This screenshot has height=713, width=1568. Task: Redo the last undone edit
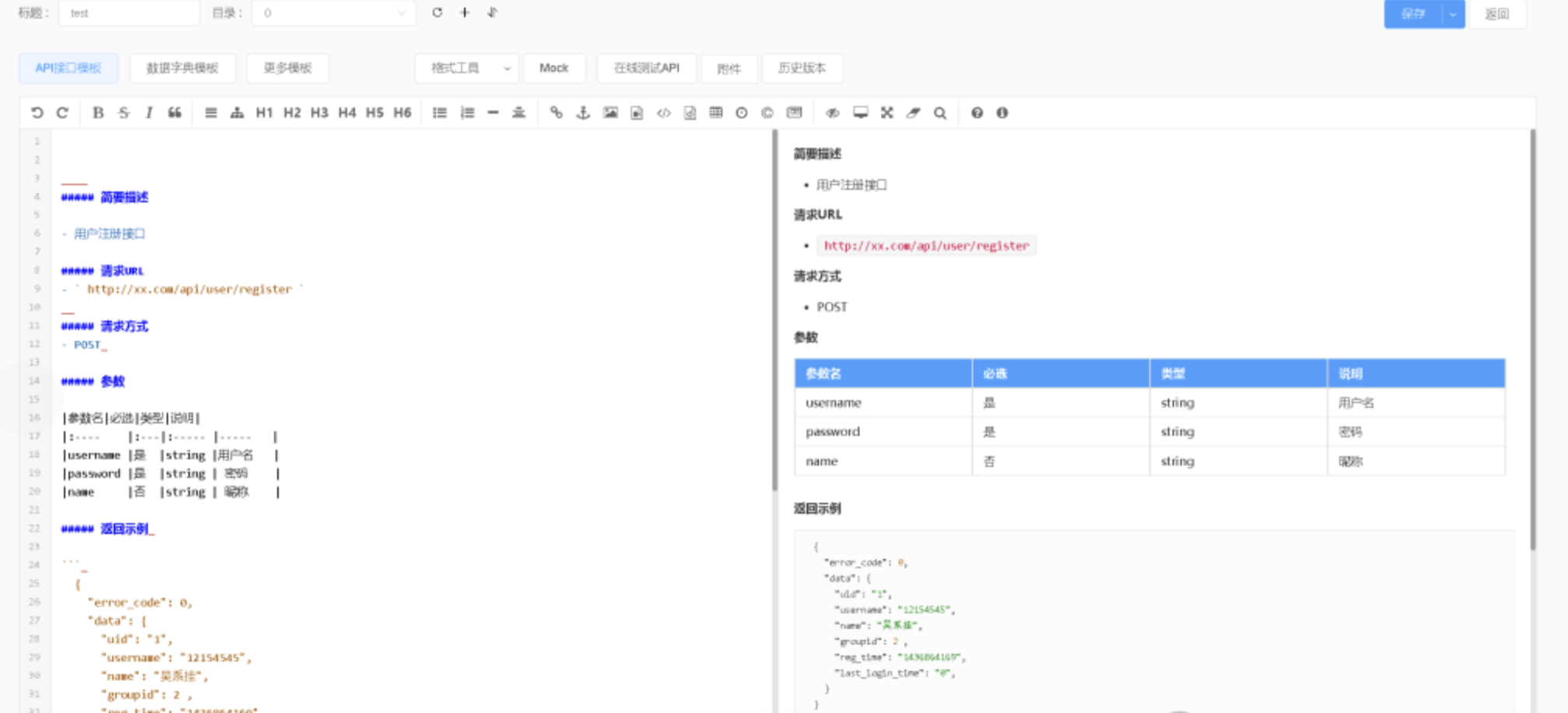62,113
